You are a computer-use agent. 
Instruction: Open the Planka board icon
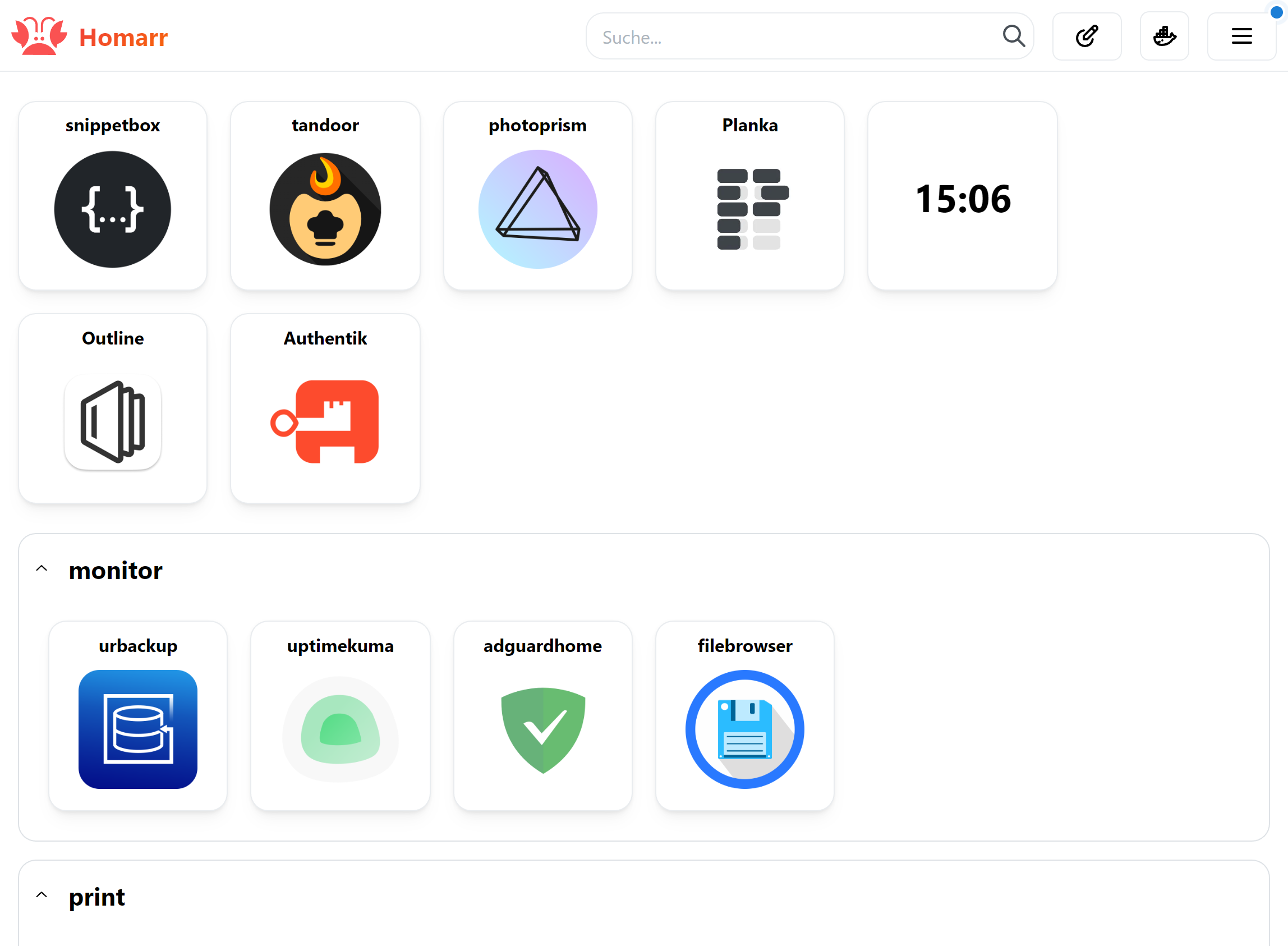[x=752, y=209]
